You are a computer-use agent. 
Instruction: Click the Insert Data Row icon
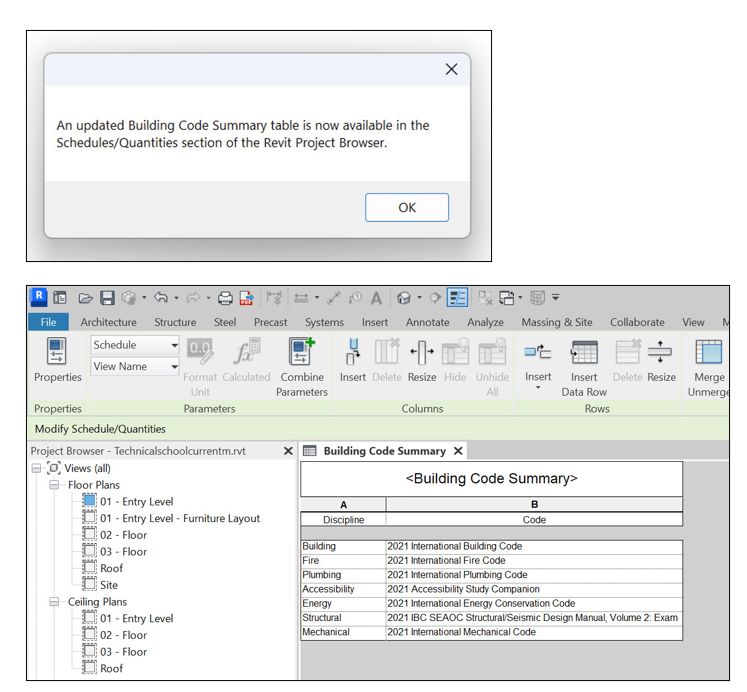(x=584, y=352)
